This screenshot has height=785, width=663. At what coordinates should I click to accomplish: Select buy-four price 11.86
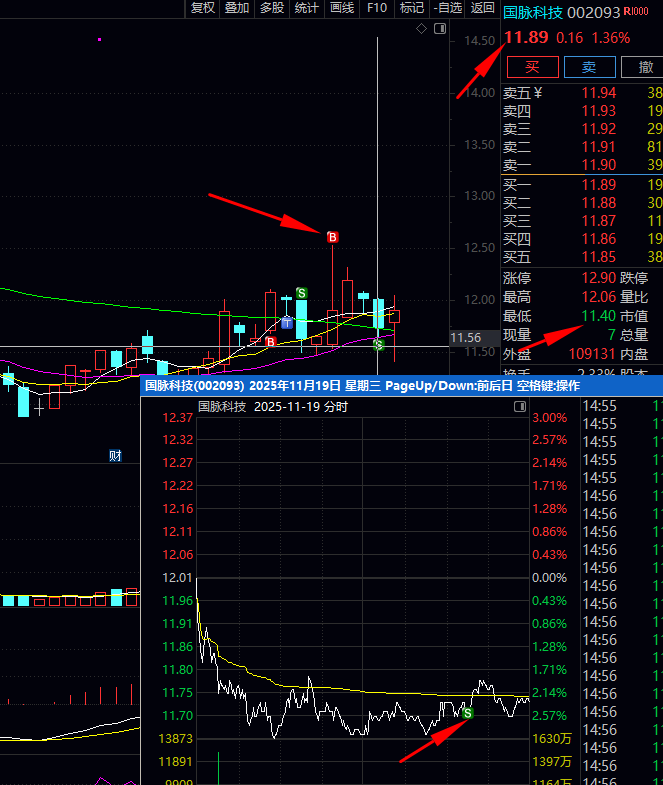(x=599, y=239)
